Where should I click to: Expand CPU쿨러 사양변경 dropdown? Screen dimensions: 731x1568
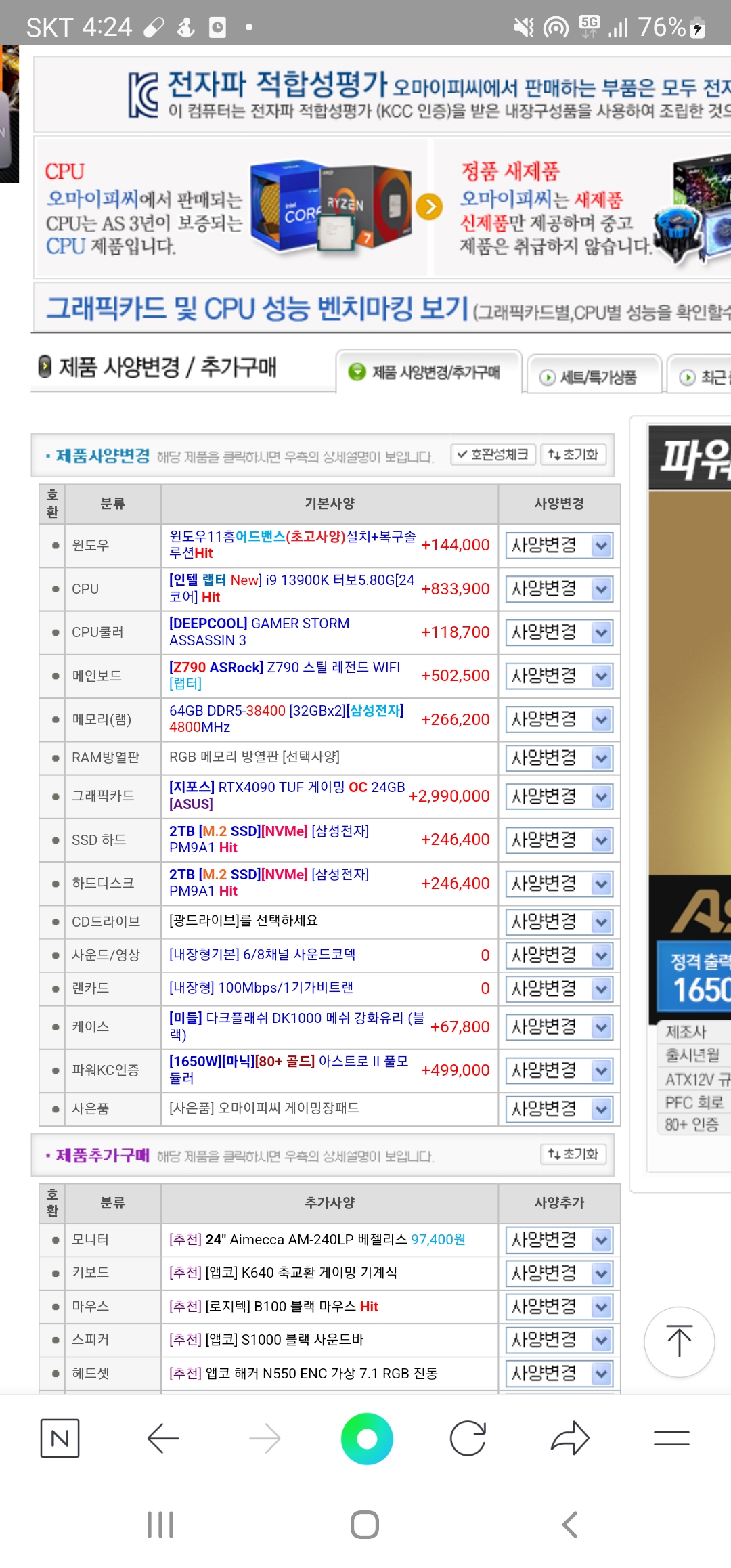click(x=559, y=632)
